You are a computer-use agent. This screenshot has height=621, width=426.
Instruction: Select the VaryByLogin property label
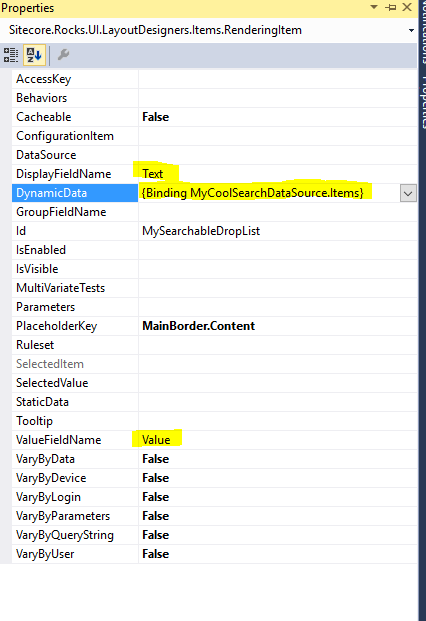tap(48, 497)
